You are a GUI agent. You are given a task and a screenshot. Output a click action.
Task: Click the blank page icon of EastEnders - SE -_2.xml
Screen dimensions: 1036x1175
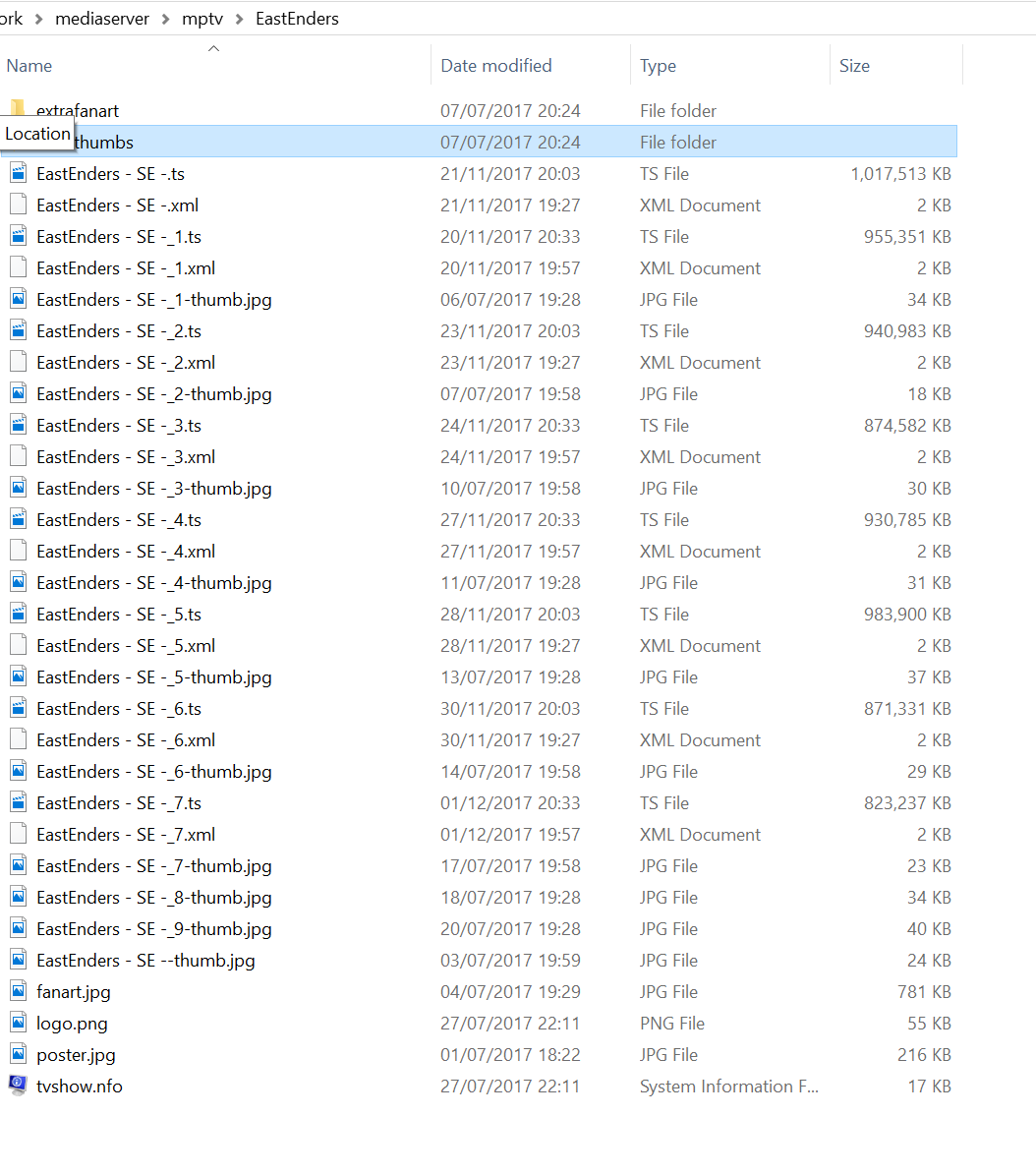[x=19, y=362]
